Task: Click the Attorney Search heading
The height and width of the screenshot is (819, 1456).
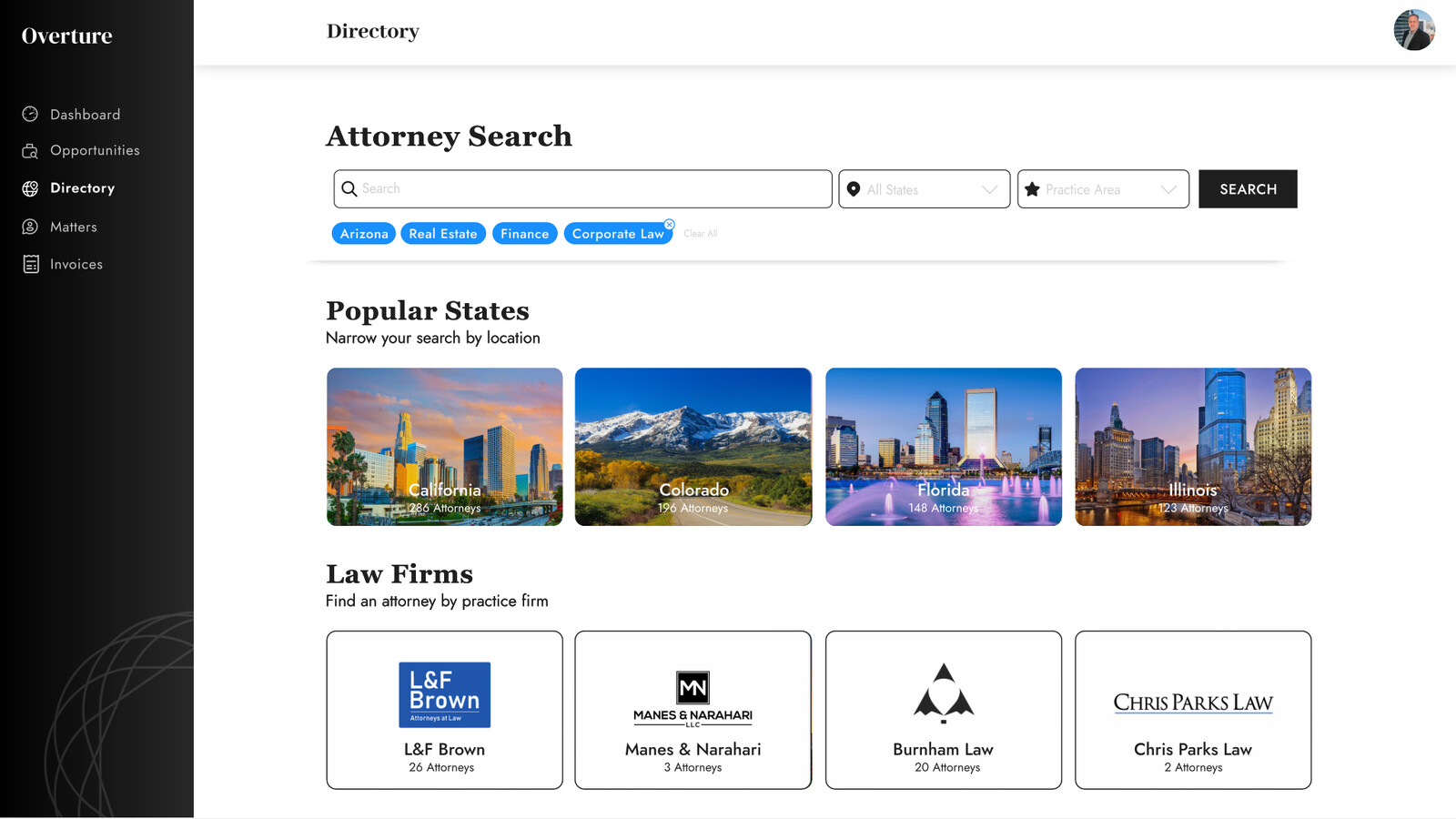Action: pyautogui.click(x=449, y=136)
